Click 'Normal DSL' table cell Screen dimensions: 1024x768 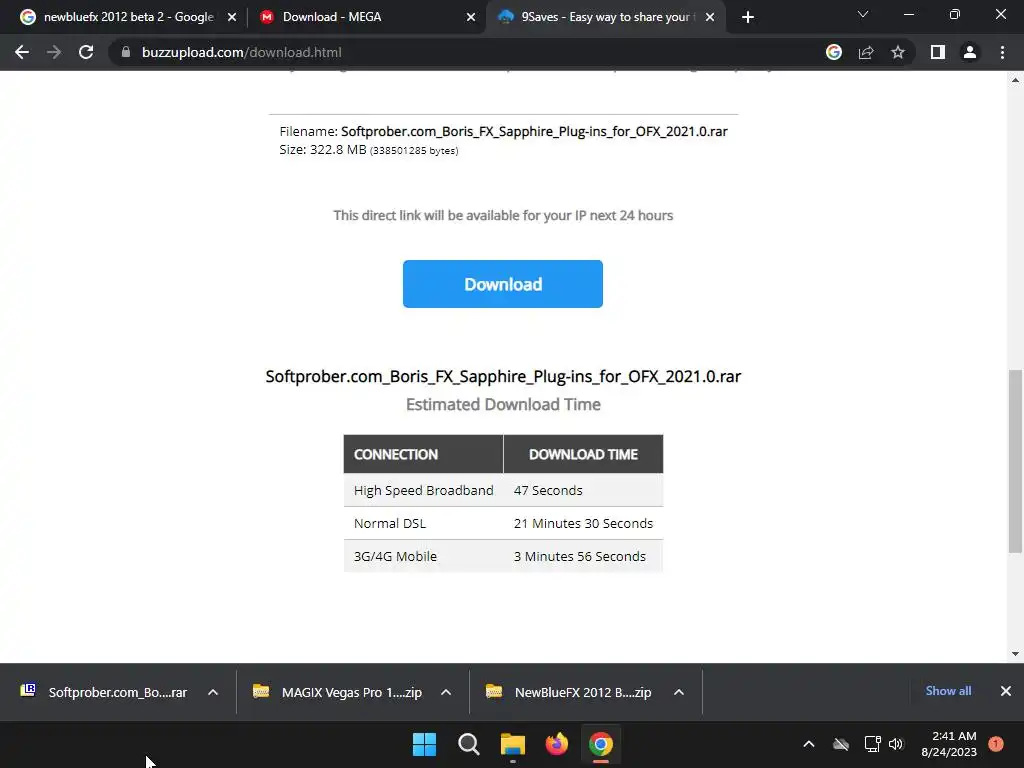click(x=423, y=523)
